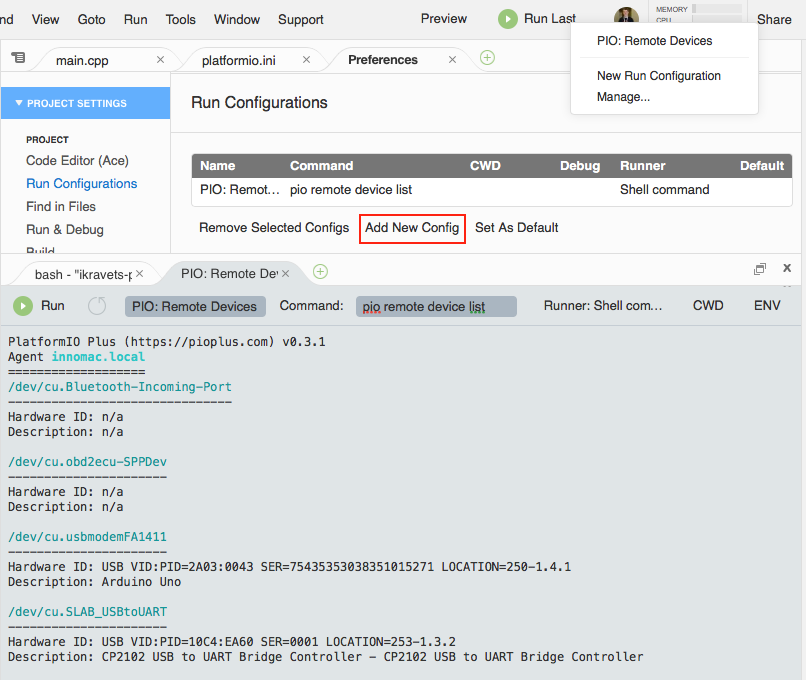Click the innomac.local agent name
Image resolution: width=806 pixels, height=680 pixels.
98,357
